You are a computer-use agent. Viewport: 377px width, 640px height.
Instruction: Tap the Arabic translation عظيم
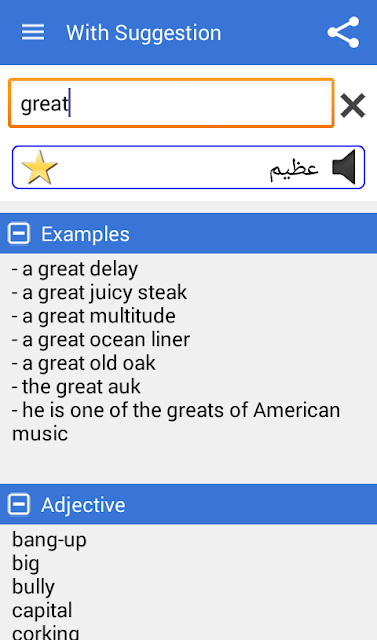point(294,168)
